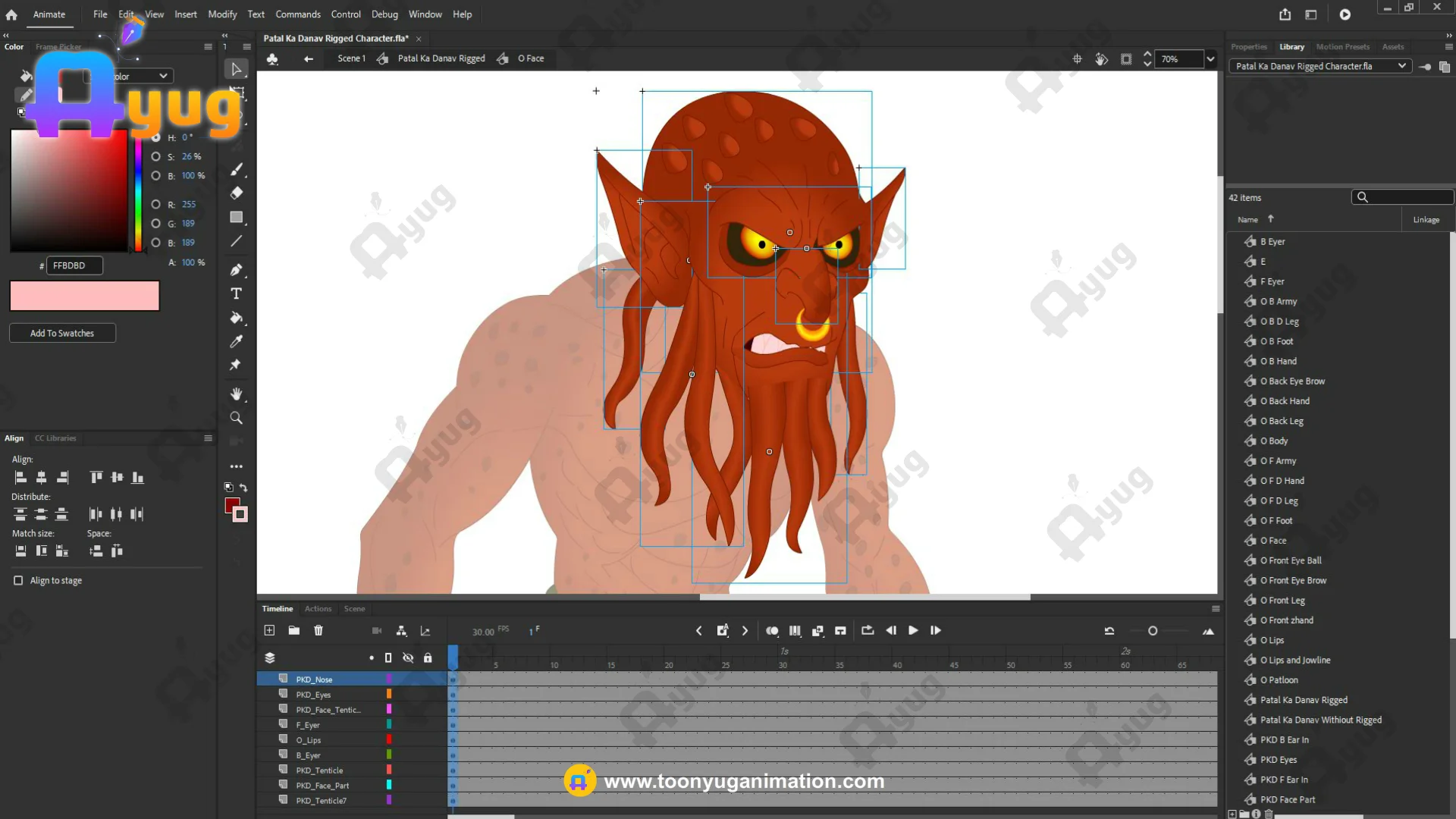
Task: Select the Zoom magnifier tool
Action: click(236, 418)
